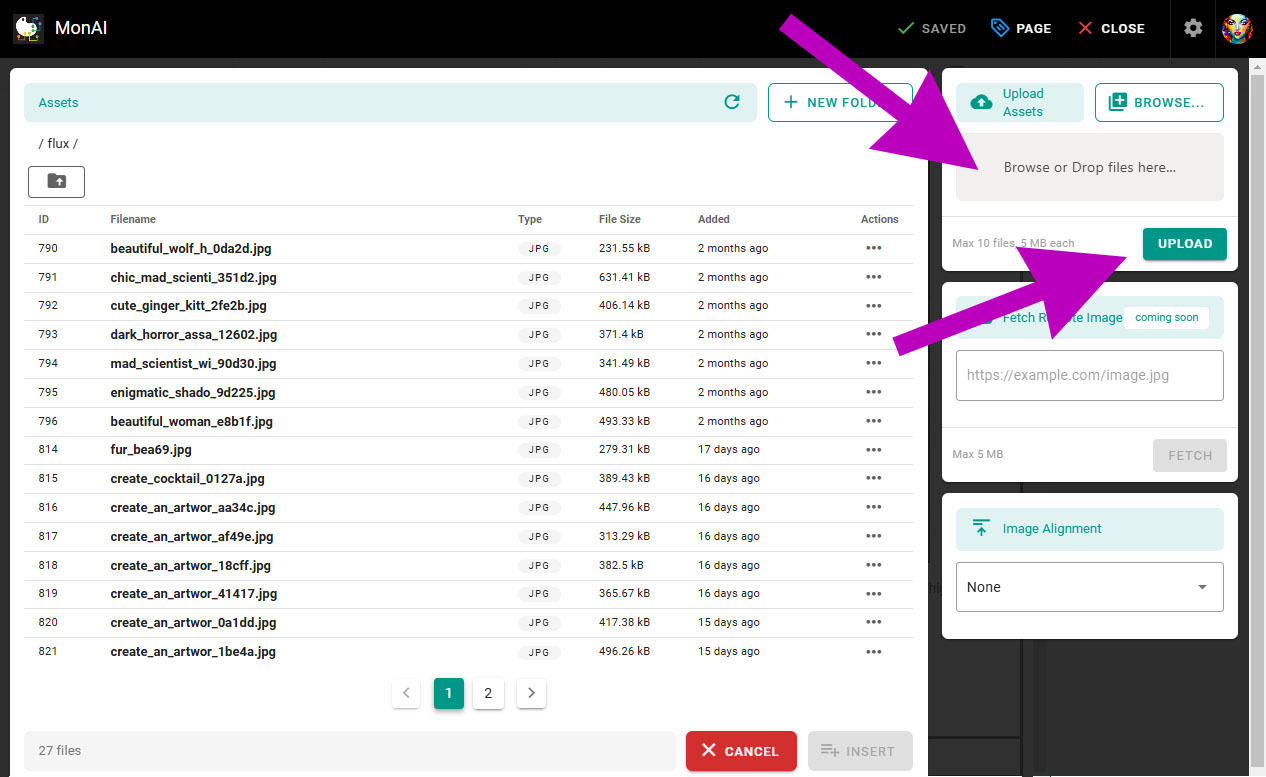Open actions menu for fur_bea69.jpg
Screen dimensions: 1266x777
coord(873,450)
